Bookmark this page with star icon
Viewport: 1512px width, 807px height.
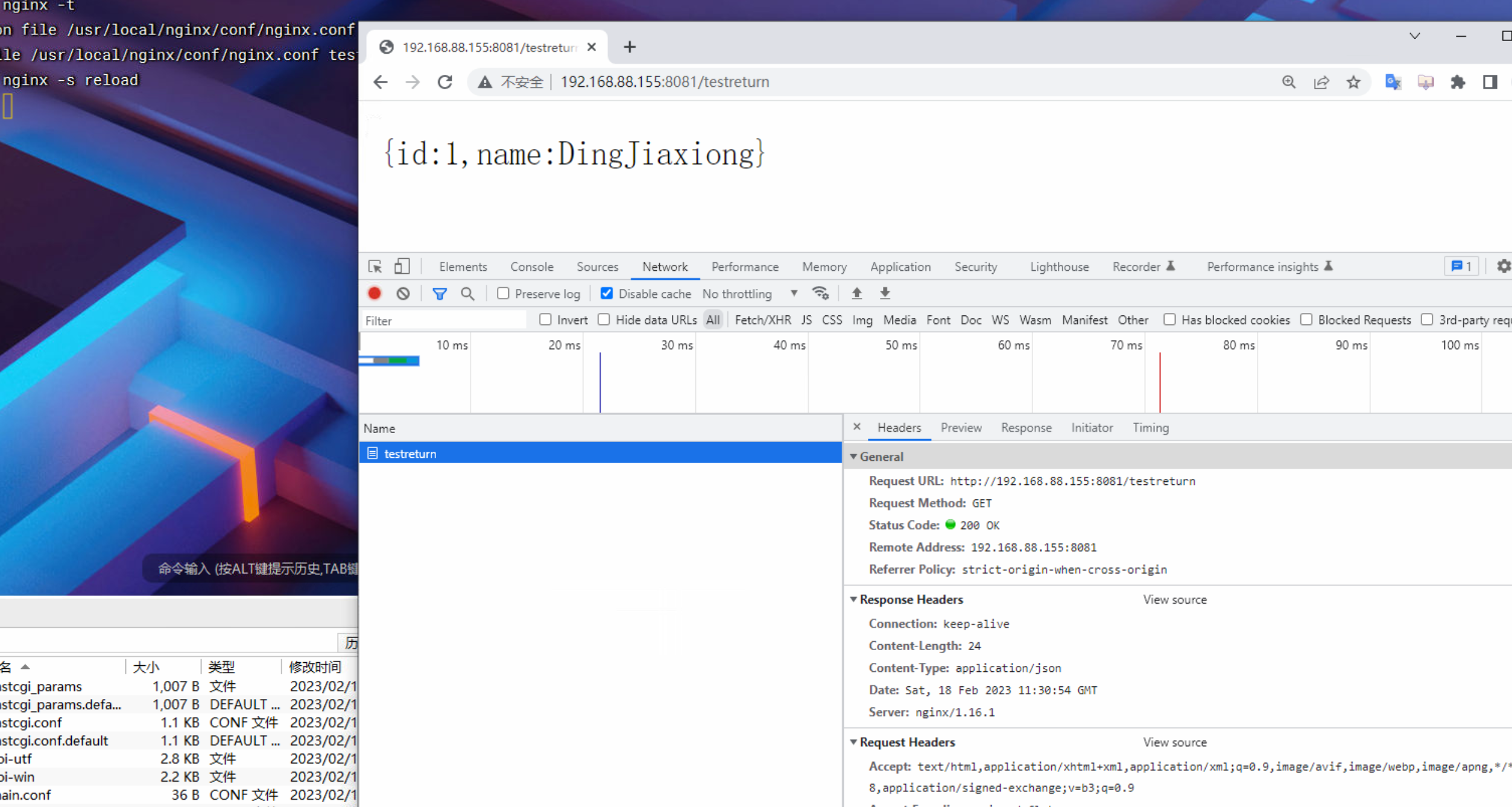coord(1353,82)
